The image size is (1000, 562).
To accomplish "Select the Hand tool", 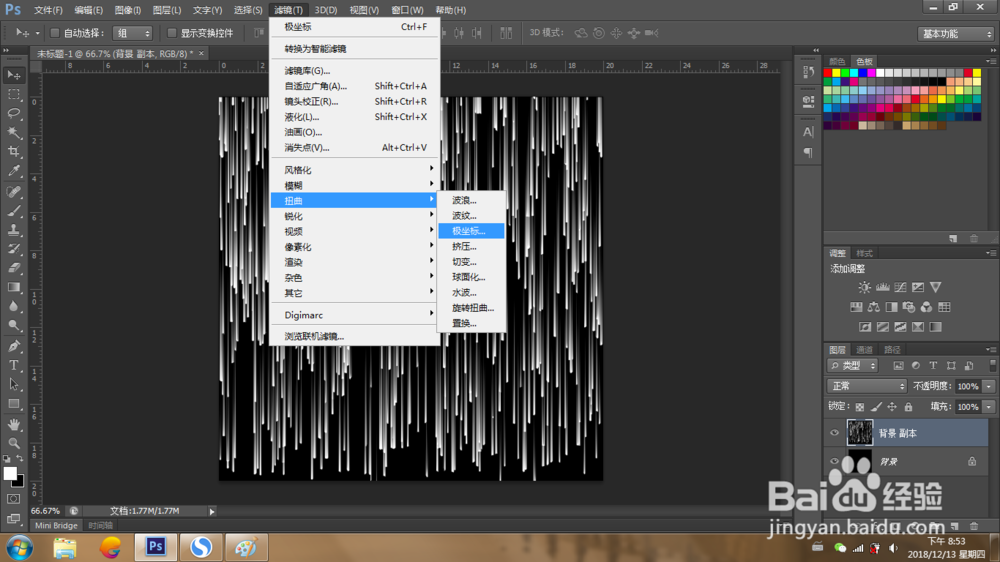I will pos(13,424).
